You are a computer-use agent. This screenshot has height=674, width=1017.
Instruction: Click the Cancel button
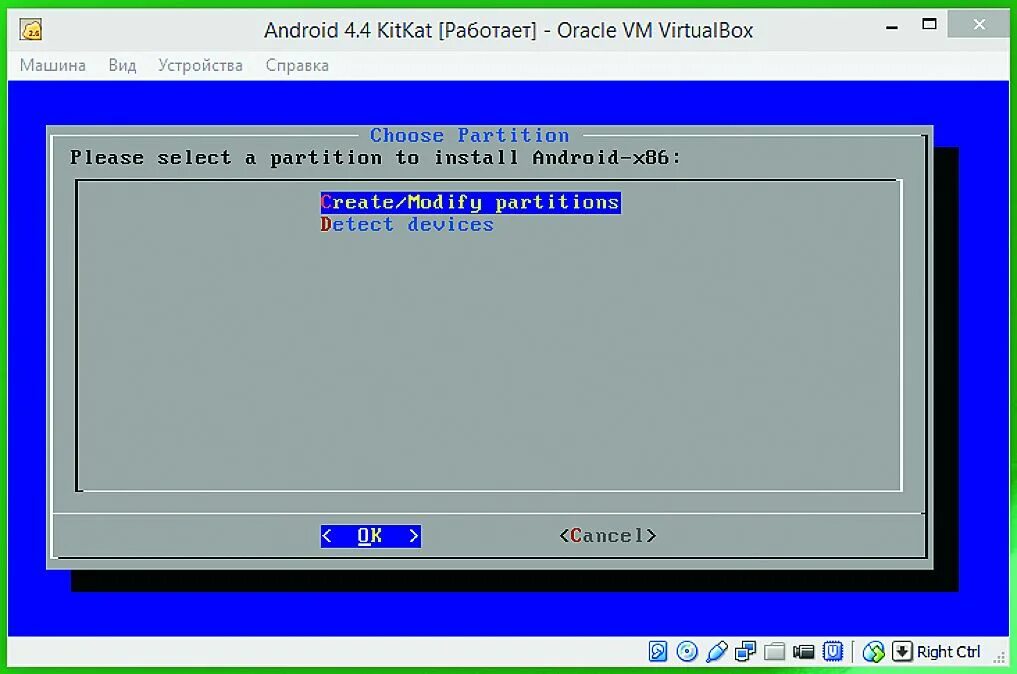point(608,536)
